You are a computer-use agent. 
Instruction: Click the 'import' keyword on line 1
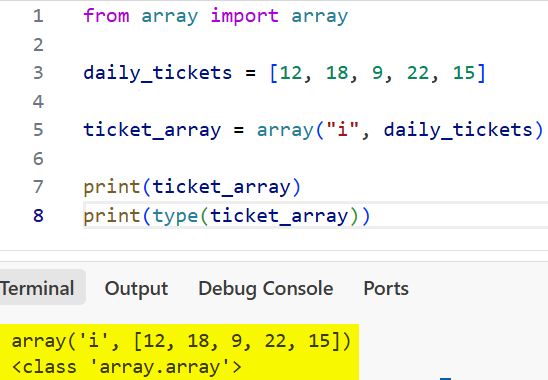[244, 16]
